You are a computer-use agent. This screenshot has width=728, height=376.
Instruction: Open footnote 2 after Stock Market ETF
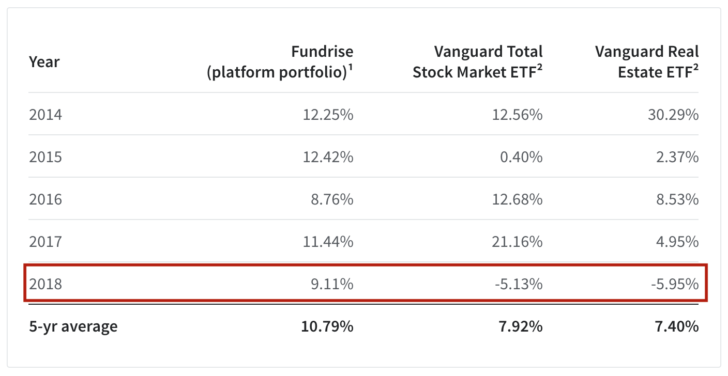pyautogui.click(x=540, y=68)
